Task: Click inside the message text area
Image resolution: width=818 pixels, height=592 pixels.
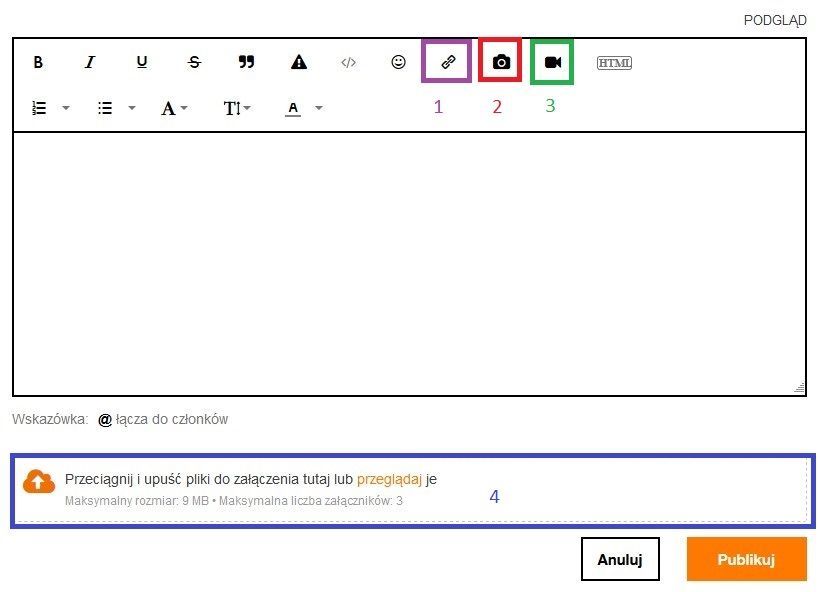Action: point(408,263)
